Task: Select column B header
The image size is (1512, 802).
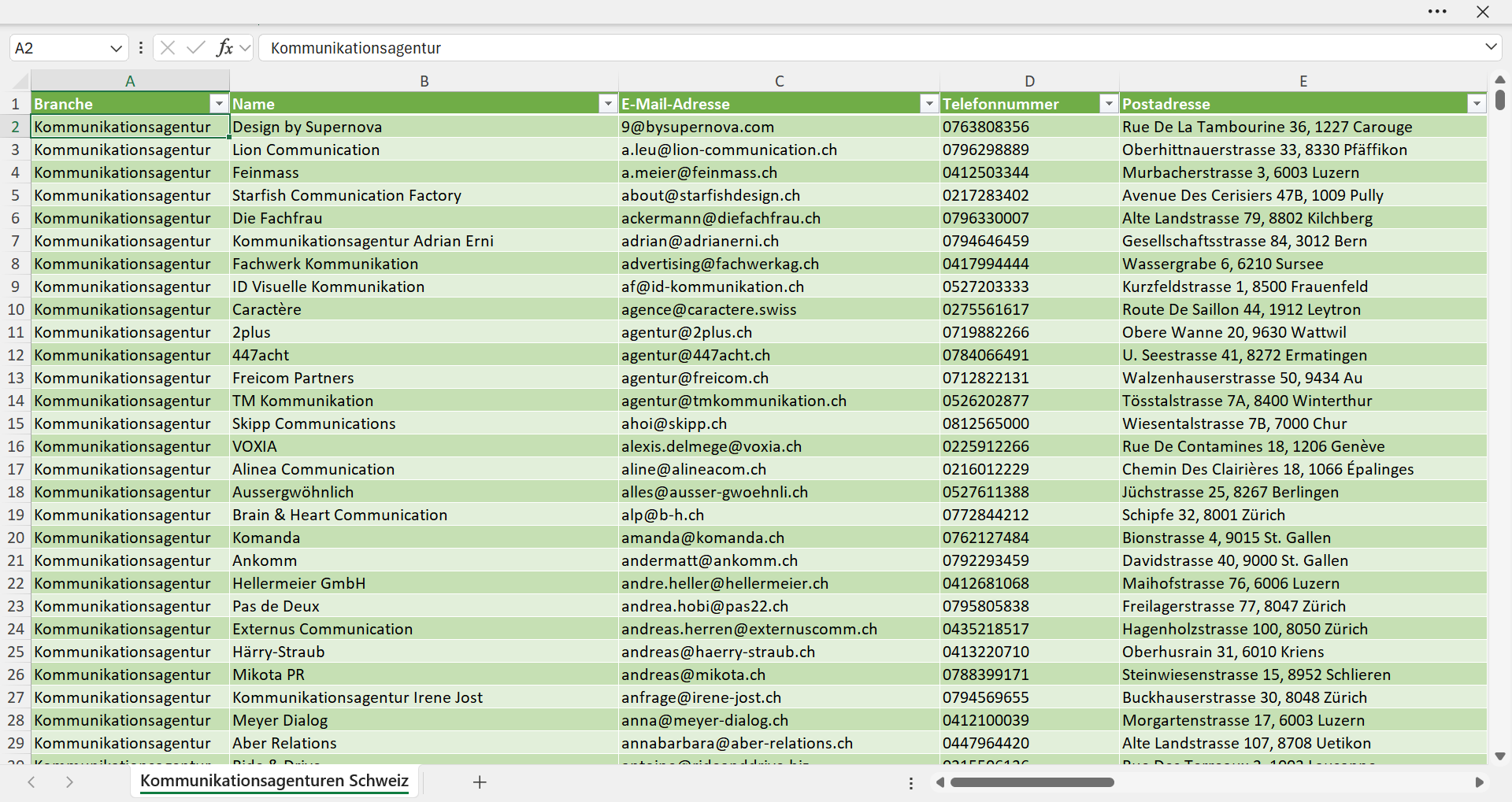Action: (424, 81)
